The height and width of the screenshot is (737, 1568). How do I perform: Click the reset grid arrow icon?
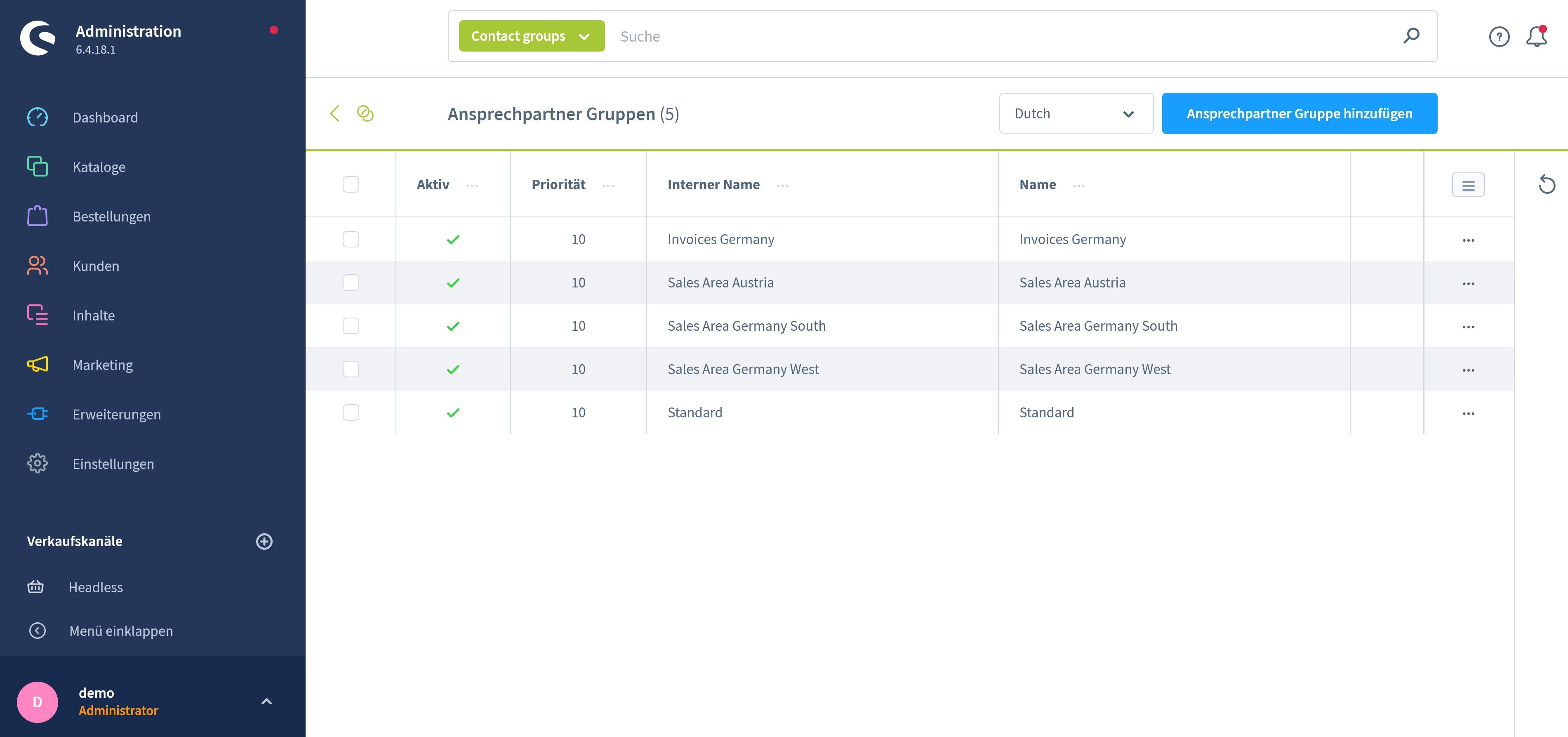(x=1547, y=184)
